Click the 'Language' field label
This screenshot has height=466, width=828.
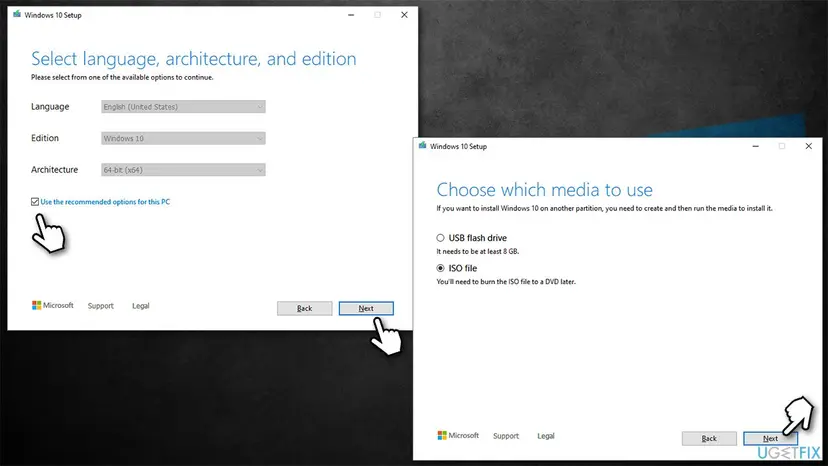[x=50, y=107]
